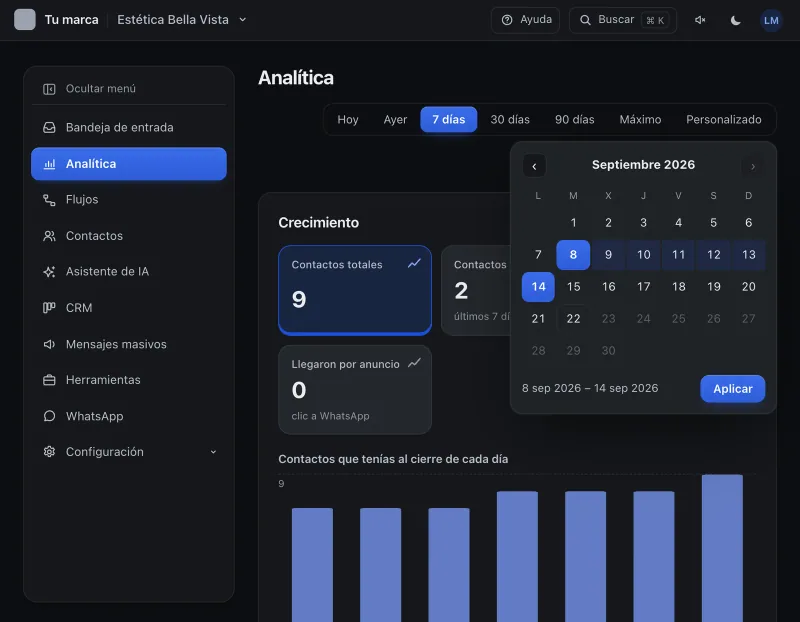Click the Ocultar menú sidebar icon
The image size is (800, 622).
tap(49, 89)
